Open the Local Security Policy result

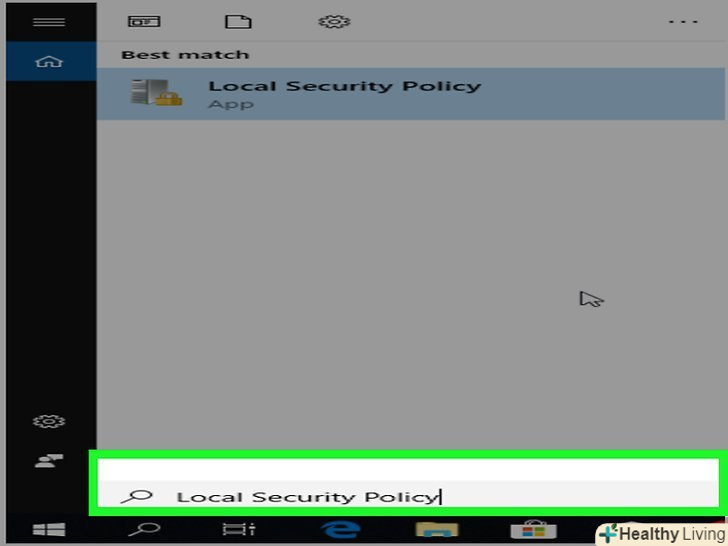click(x=410, y=94)
